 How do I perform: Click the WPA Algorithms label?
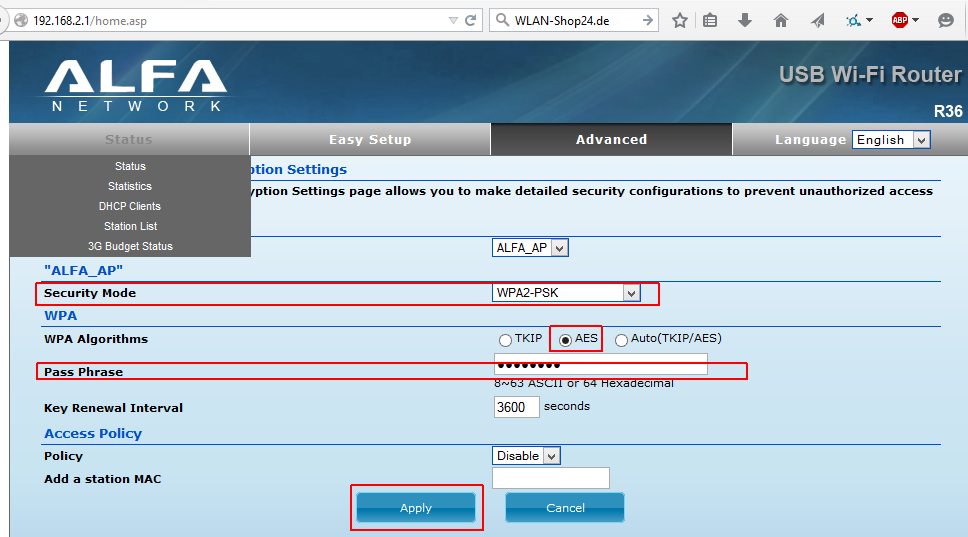(96, 339)
